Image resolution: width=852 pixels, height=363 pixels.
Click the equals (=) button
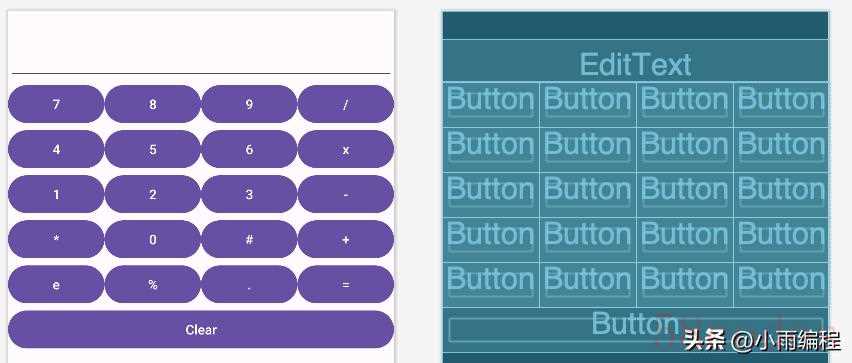click(x=346, y=284)
